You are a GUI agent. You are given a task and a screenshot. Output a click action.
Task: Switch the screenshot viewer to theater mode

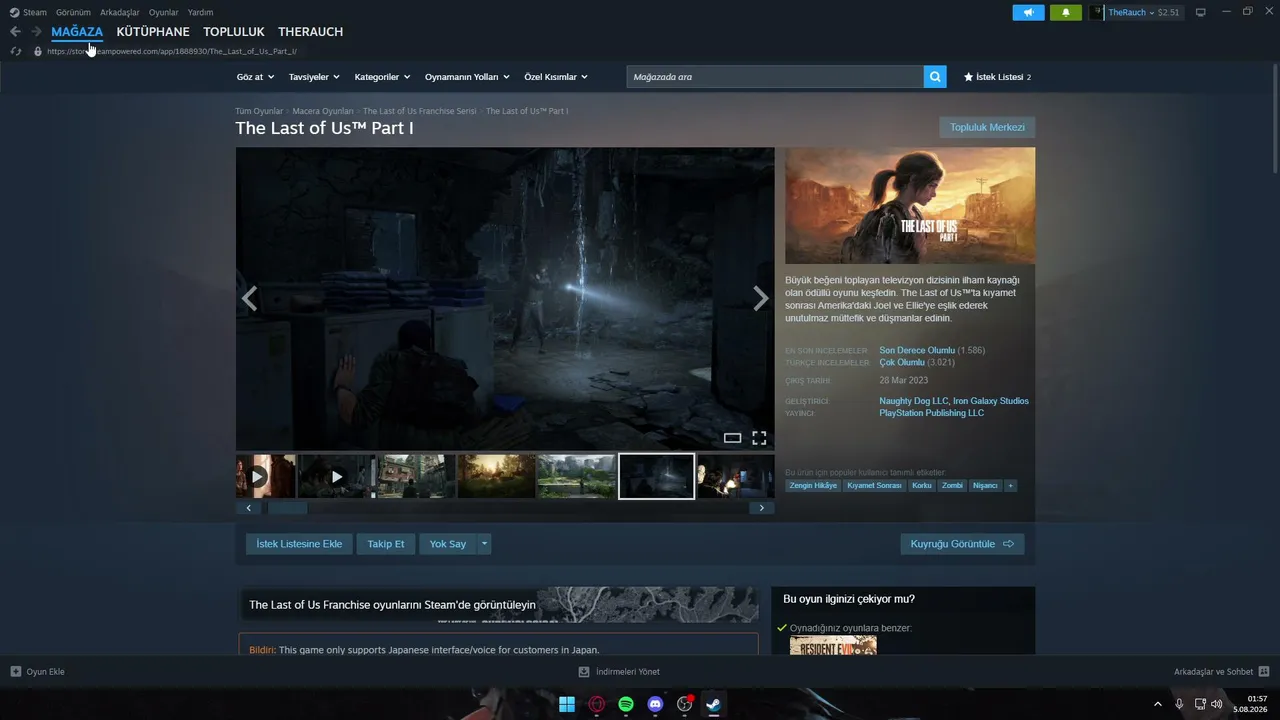732,438
